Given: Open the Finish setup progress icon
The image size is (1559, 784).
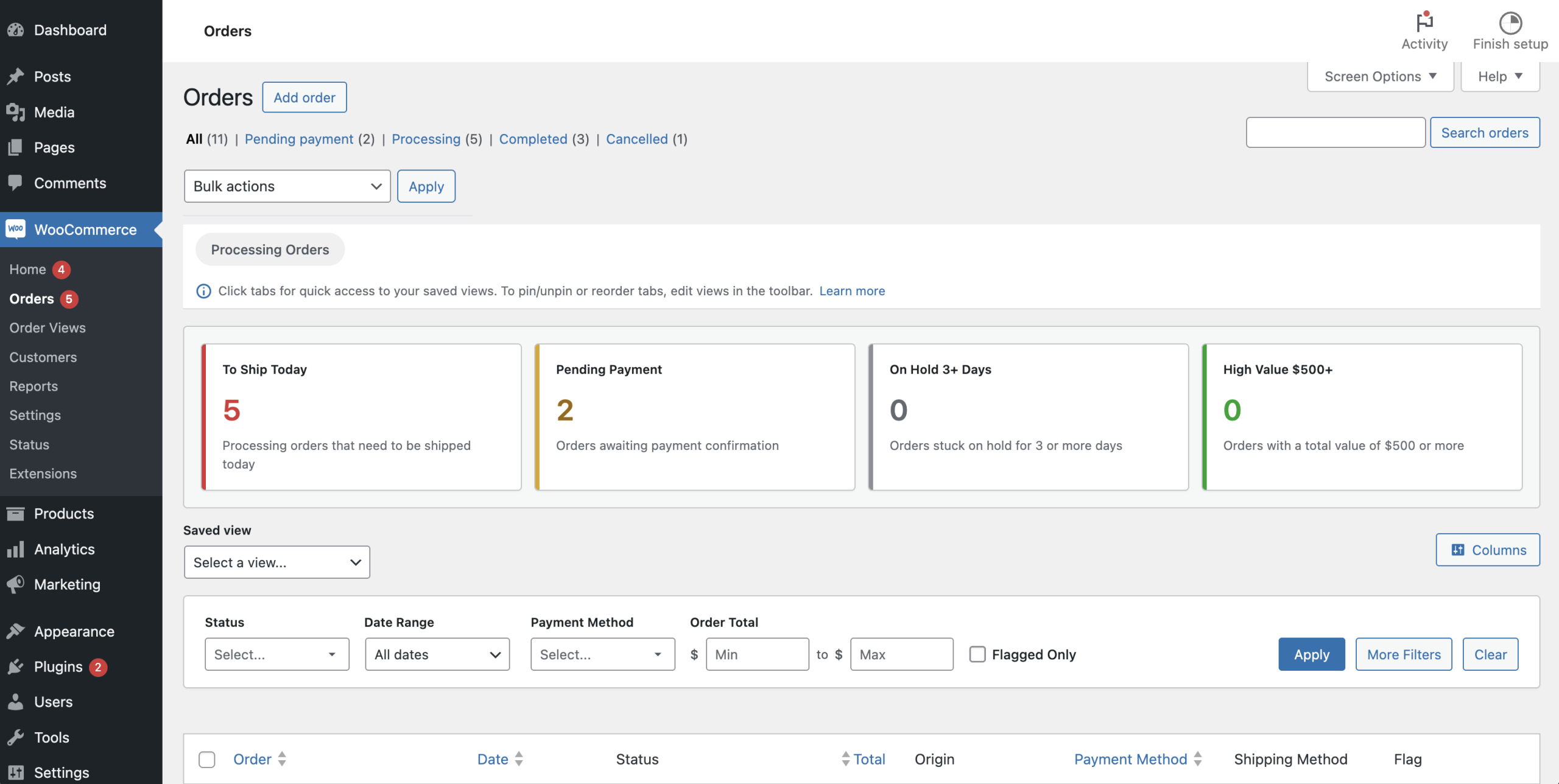Looking at the screenshot, I should (1510, 23).
